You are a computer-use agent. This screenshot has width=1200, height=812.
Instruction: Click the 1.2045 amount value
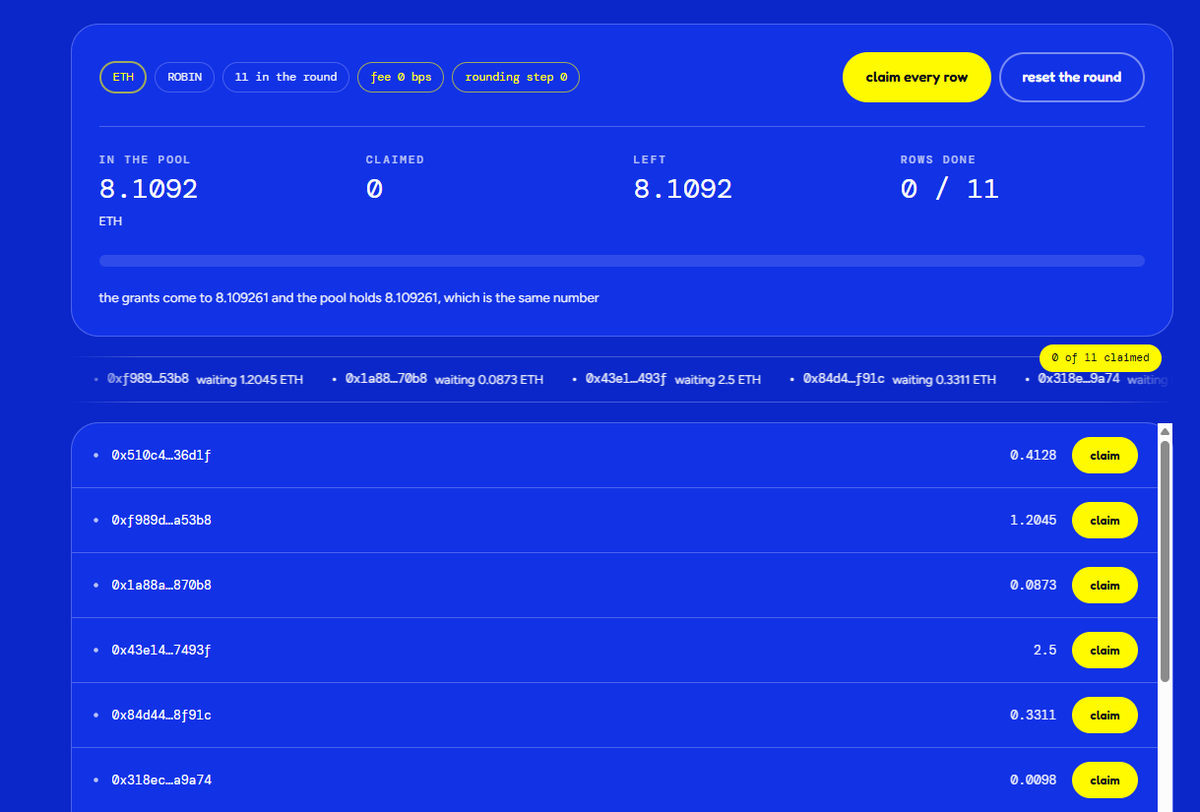point(1033,520)
